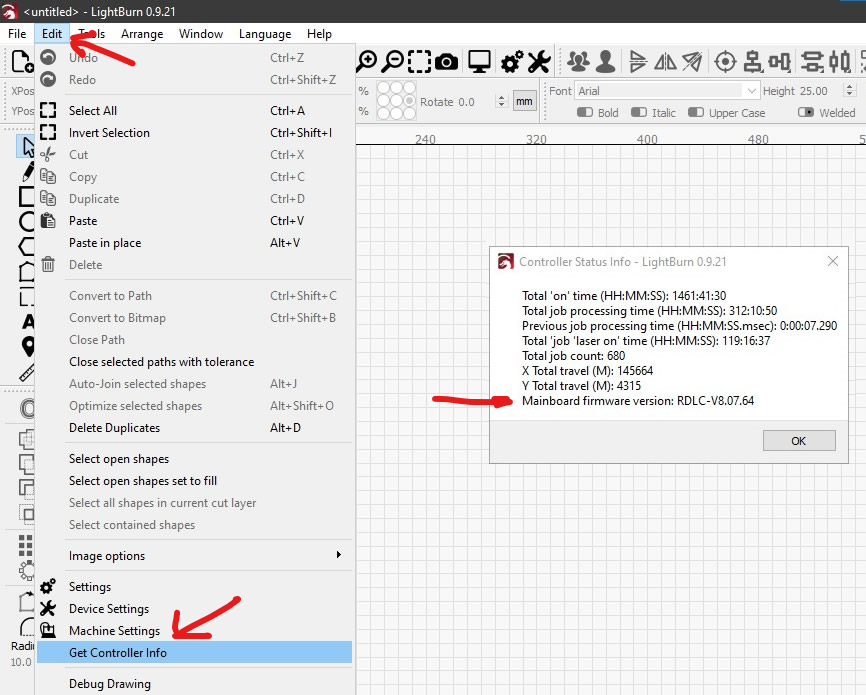Viewport: 866px width, 695px height.
Task: Choose Close selected paths with tolerance
Action: (194, 362)
